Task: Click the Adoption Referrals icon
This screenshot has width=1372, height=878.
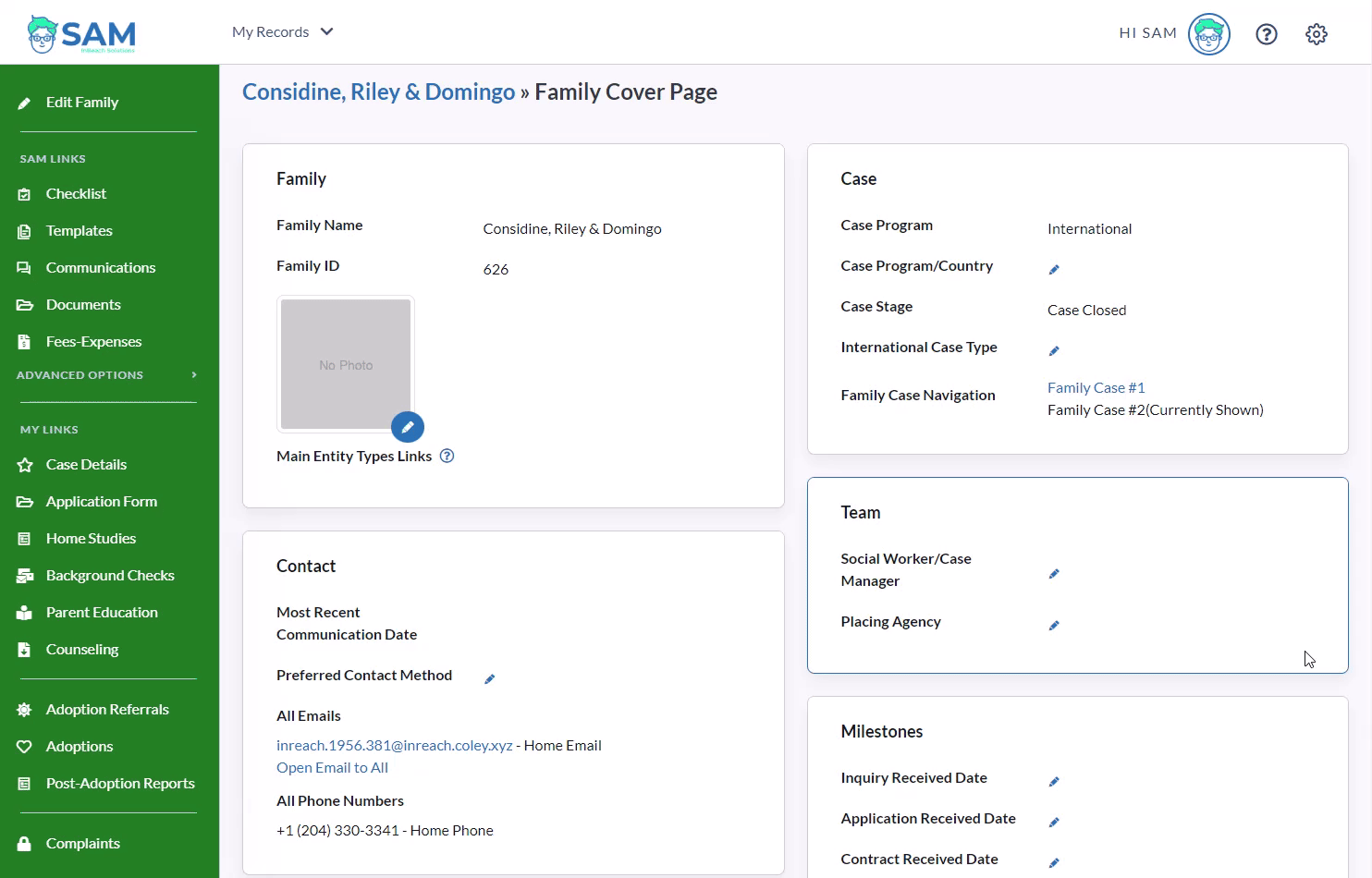Action: coord(25,710)
